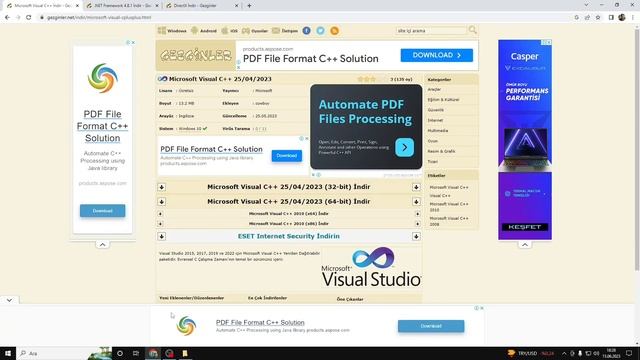Open the Araçlar category in sidebar
The width and height of the screenshot is (640, 360).
click(x=434, y=89)
